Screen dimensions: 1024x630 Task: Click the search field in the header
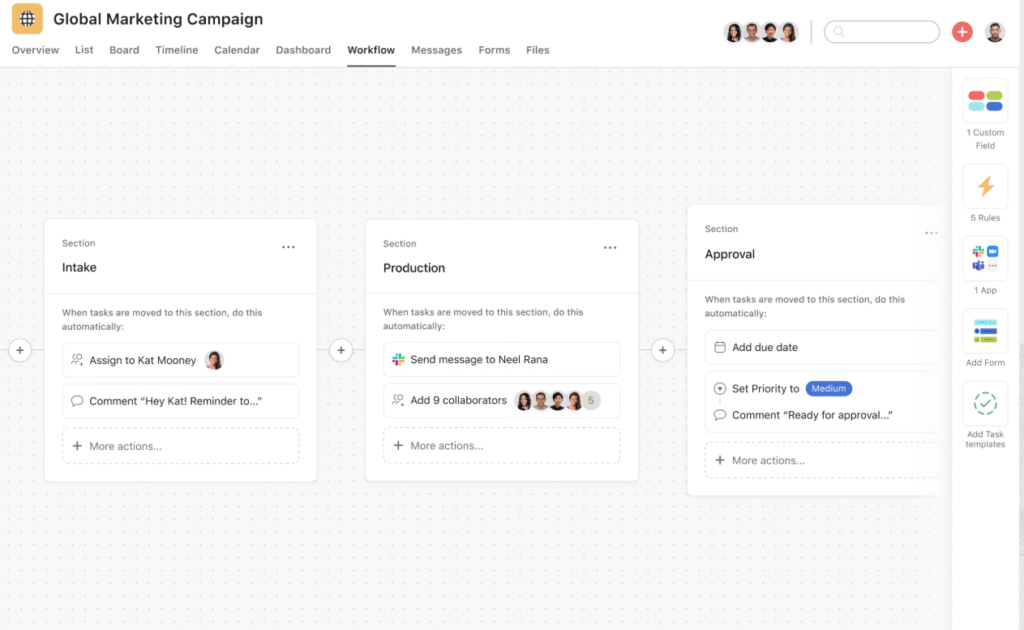click(881, 31)
